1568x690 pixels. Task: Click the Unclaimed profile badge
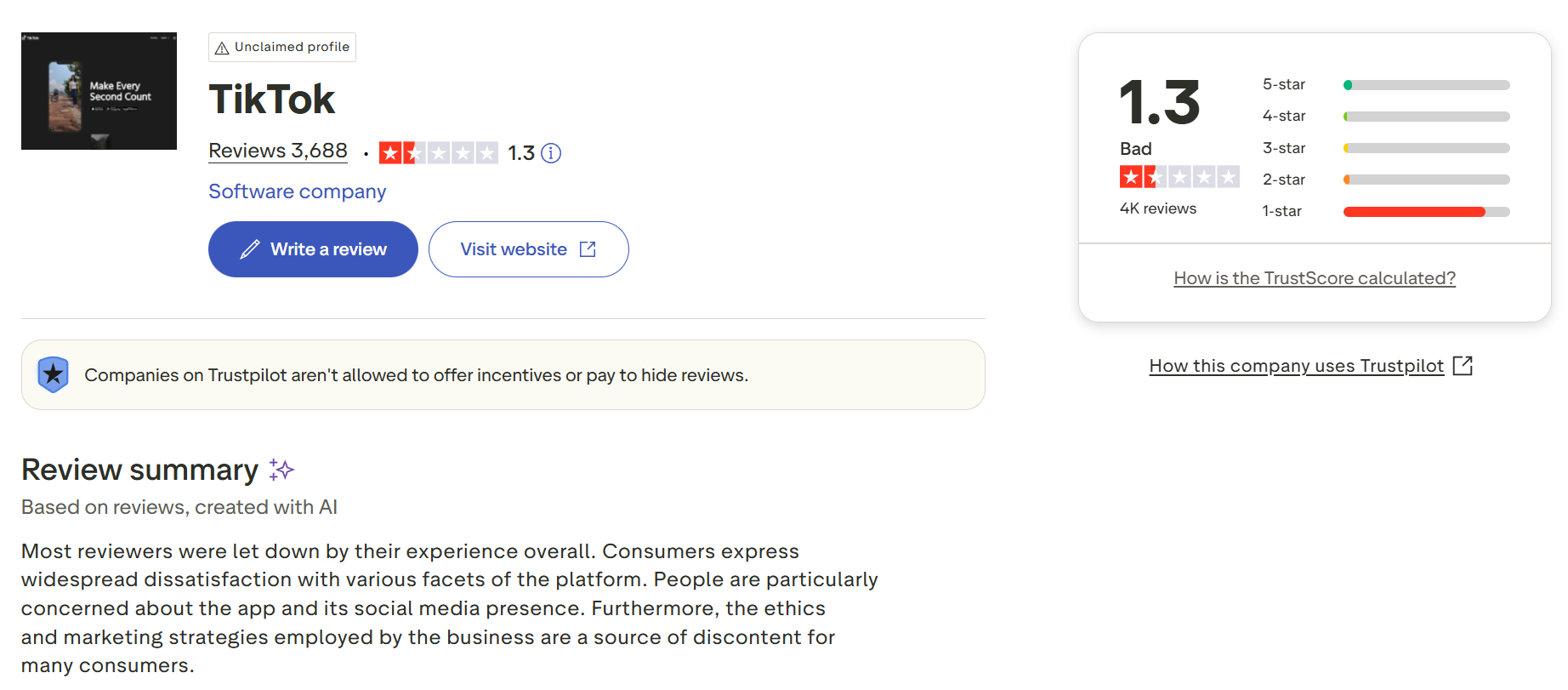pos(282,48)
